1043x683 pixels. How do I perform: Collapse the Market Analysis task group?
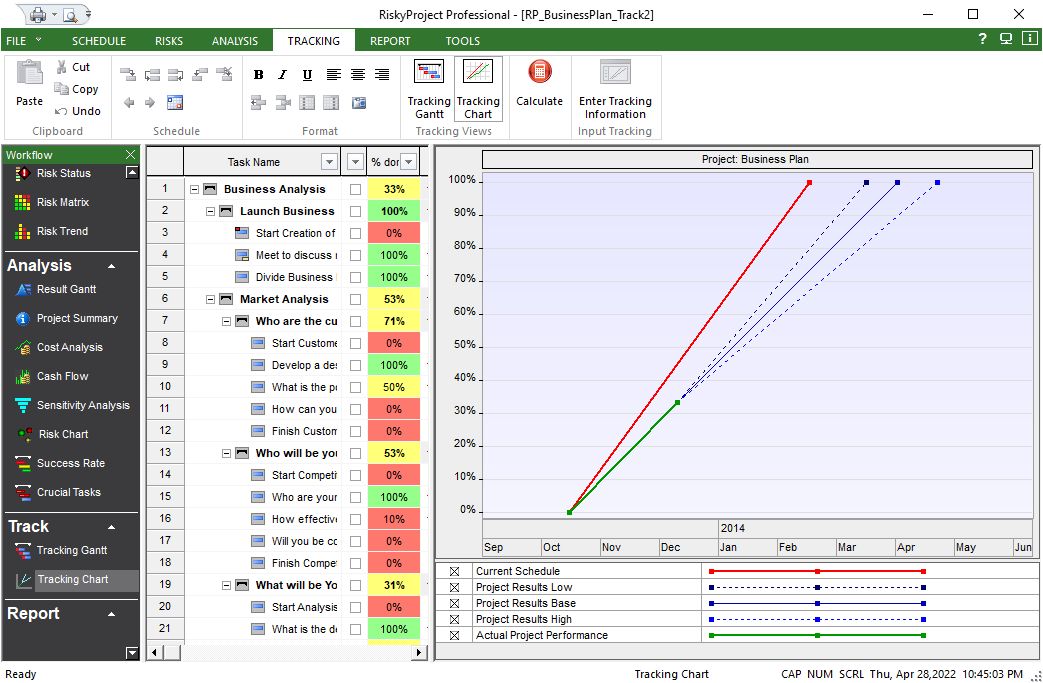click(210, 299)
